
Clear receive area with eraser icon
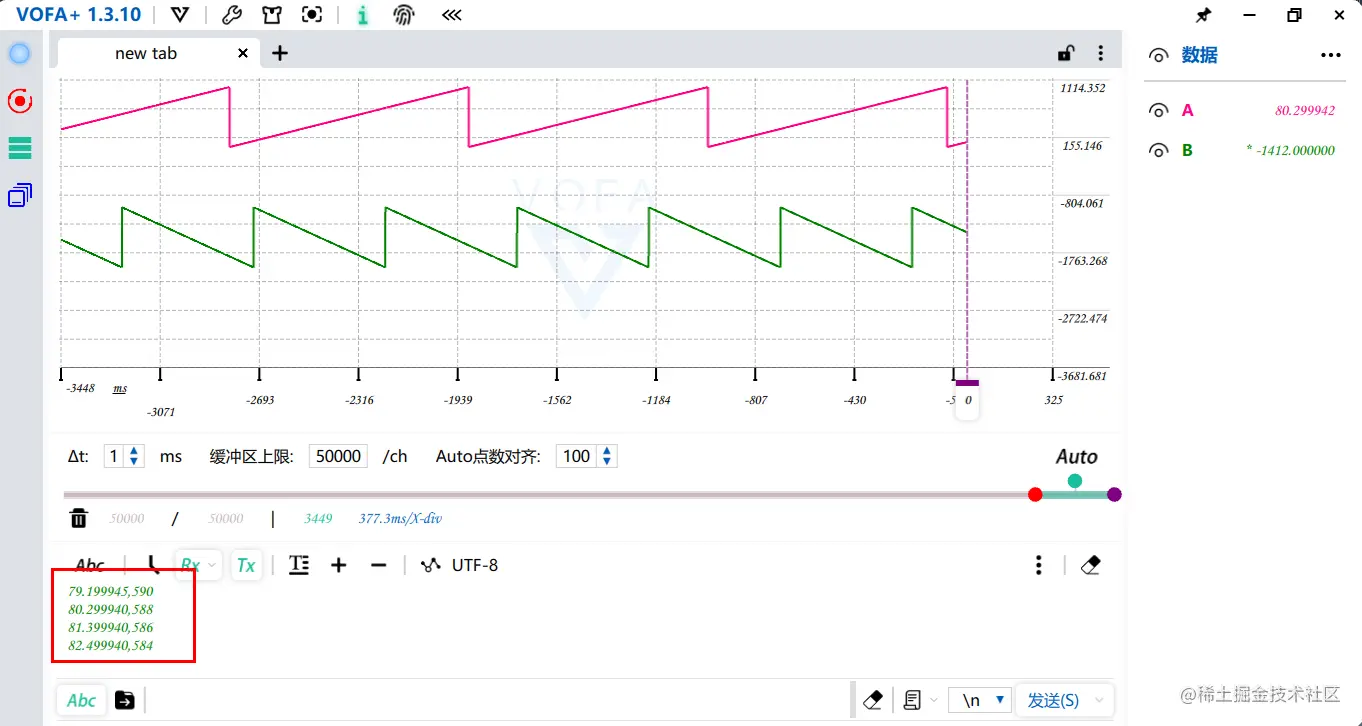1091,565
